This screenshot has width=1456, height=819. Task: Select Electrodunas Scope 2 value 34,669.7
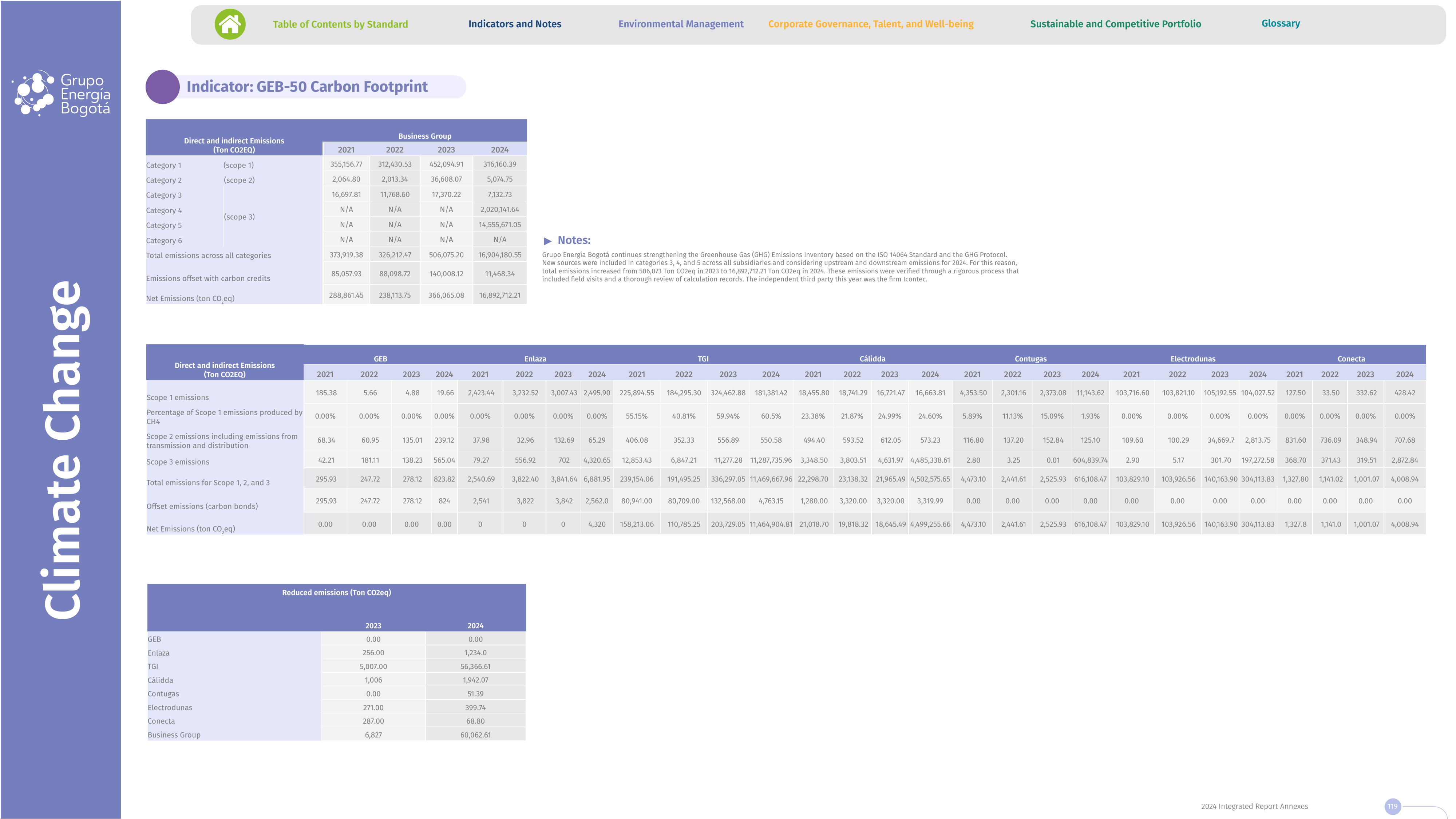click(1219, 440)
